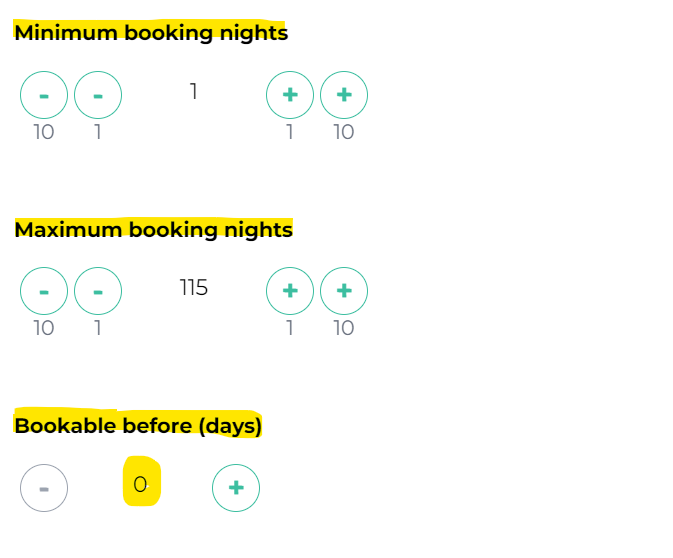This screenshot has height=558, width=673.
Task: Reduce maximum booking nights by 10
Action: click(x=44, y=291)
